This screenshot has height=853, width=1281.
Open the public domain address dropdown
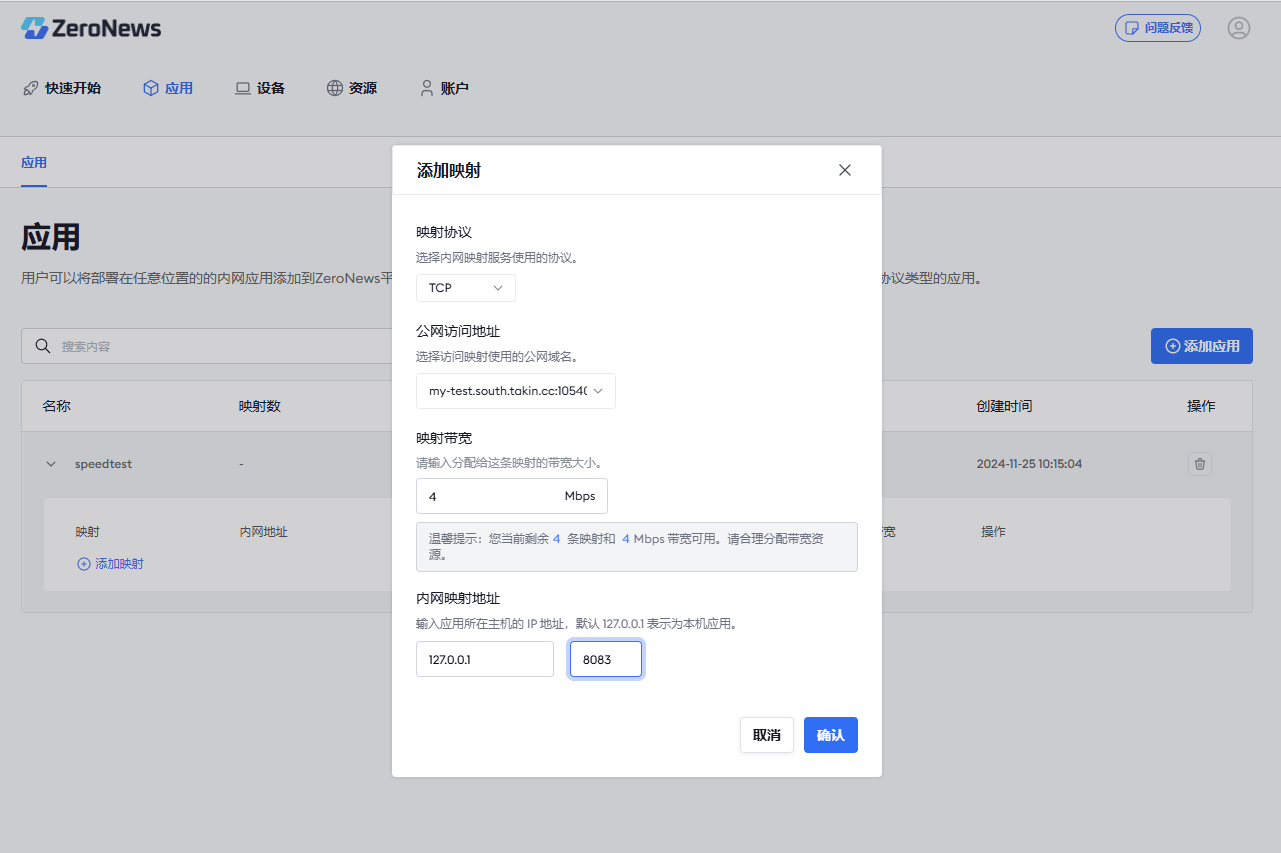[515, 391]
